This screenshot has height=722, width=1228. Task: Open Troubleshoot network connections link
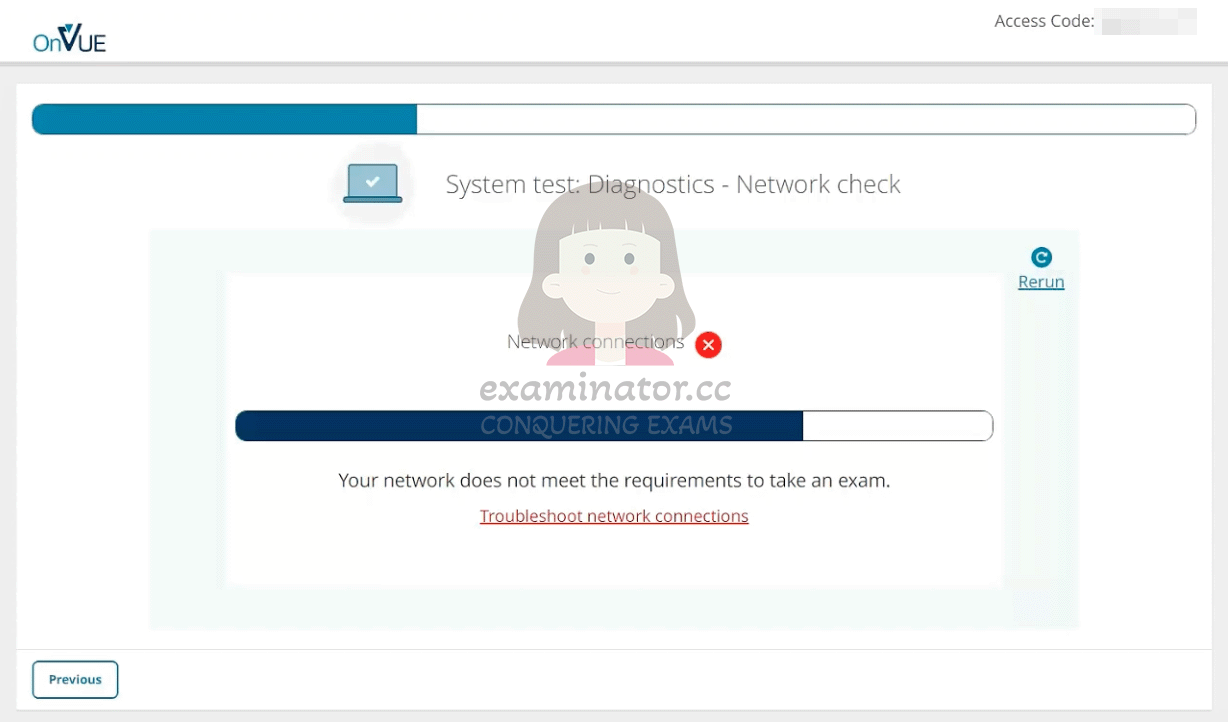click(614, 516)
